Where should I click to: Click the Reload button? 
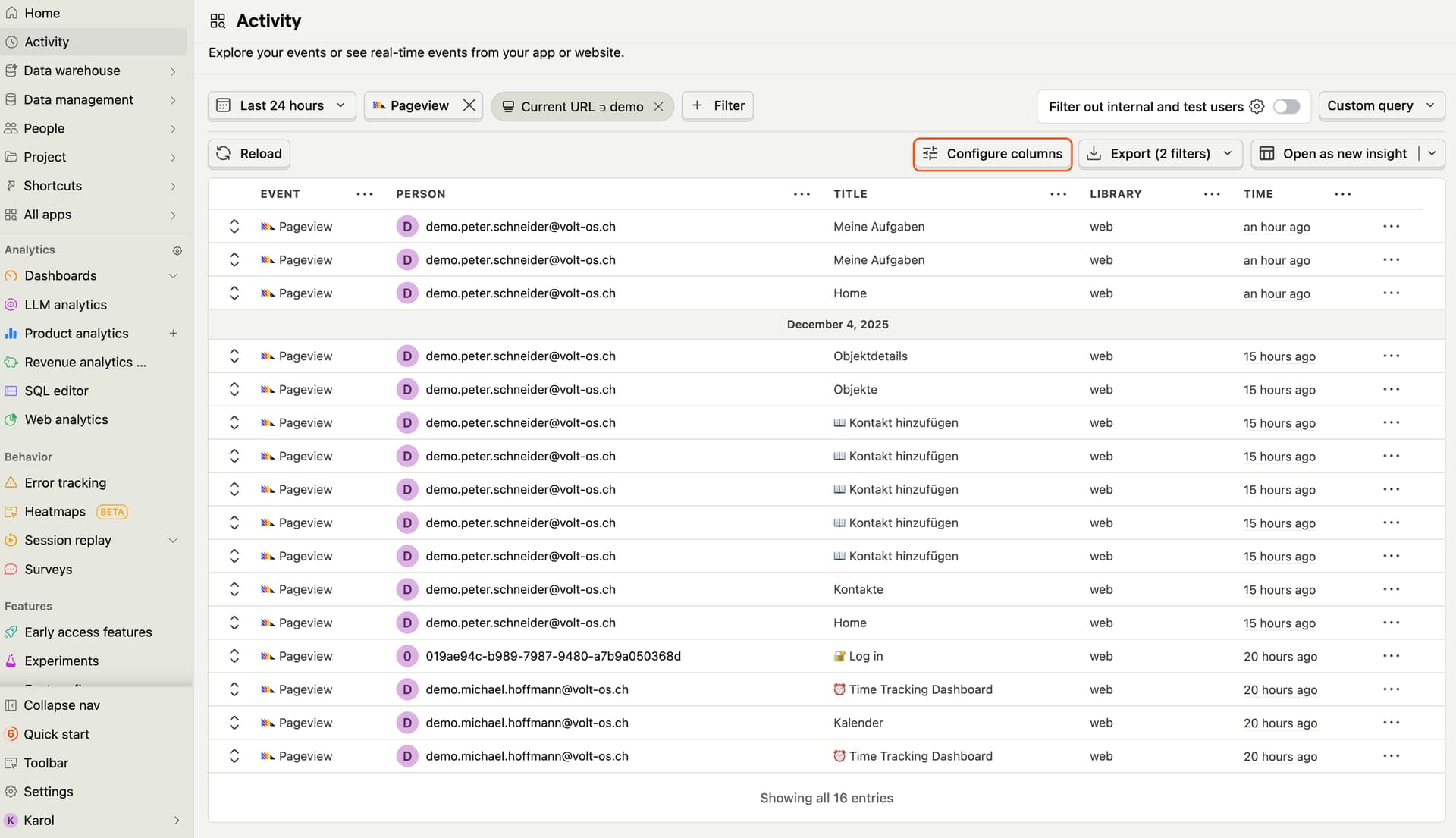click(249, 153)
